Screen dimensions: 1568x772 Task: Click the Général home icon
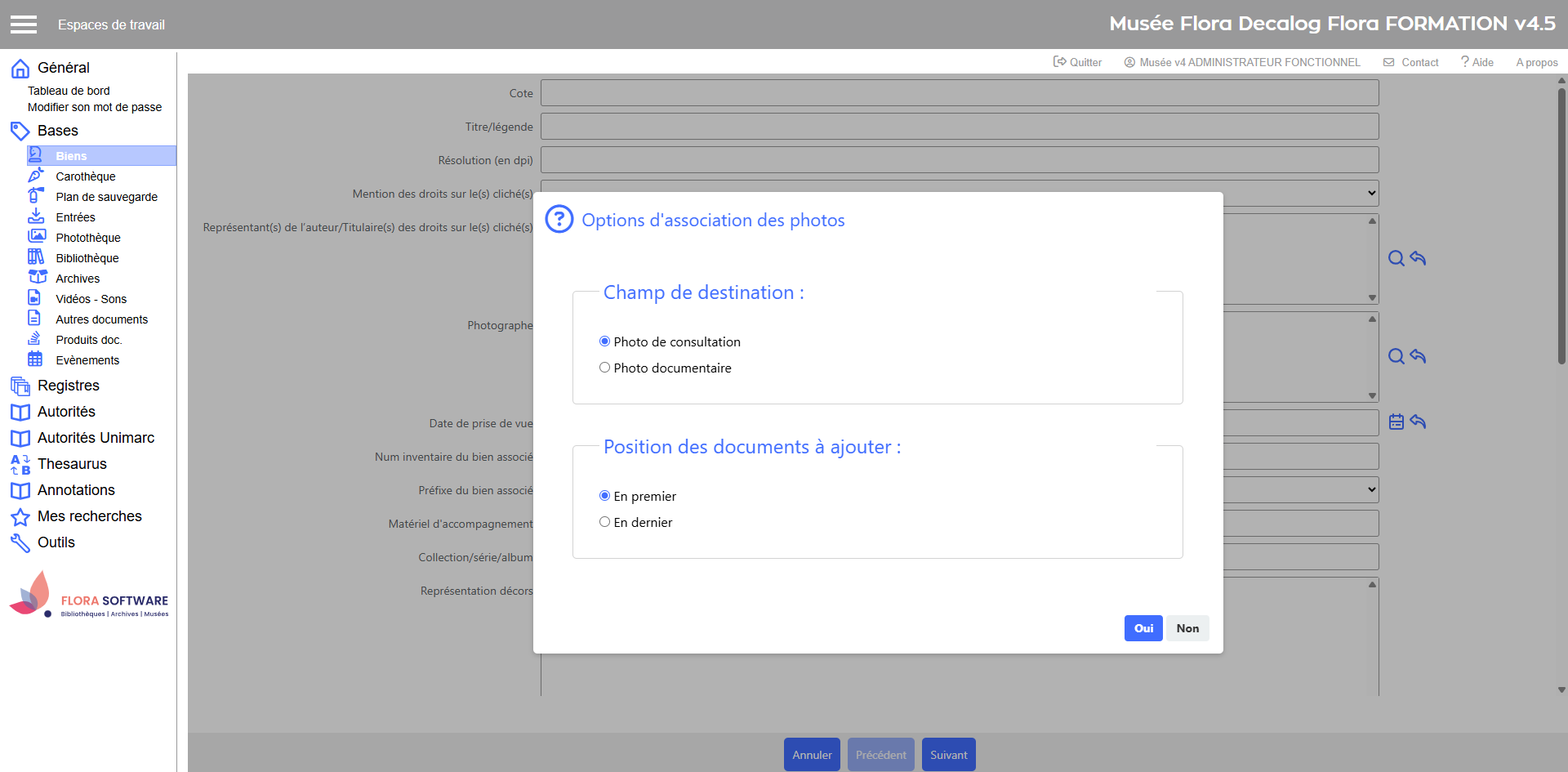(20, 69)
